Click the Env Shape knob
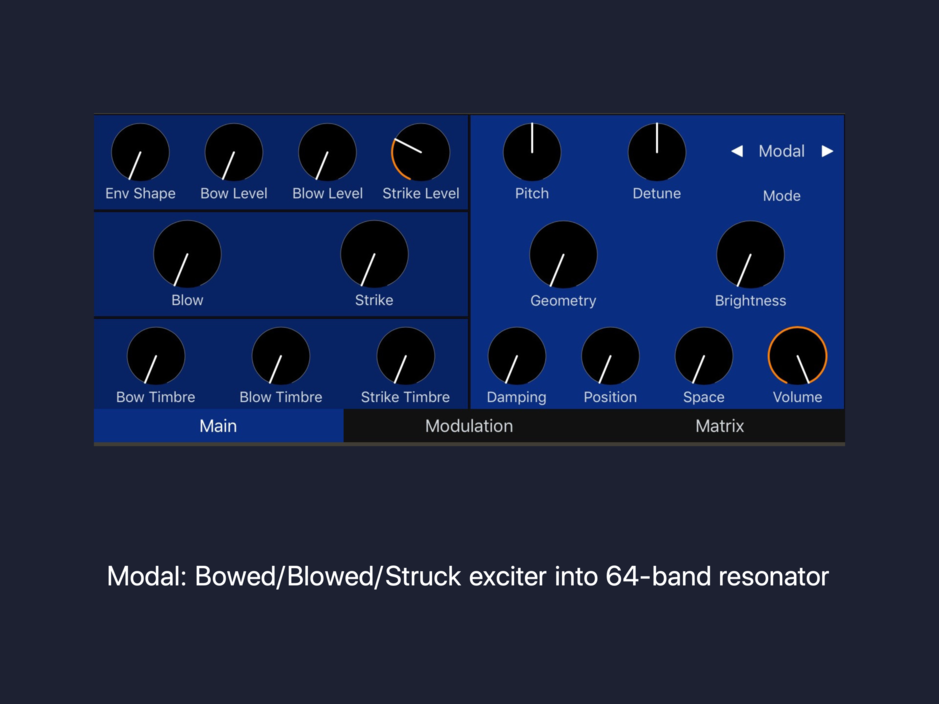939x704 pixels. click(140, 152)
